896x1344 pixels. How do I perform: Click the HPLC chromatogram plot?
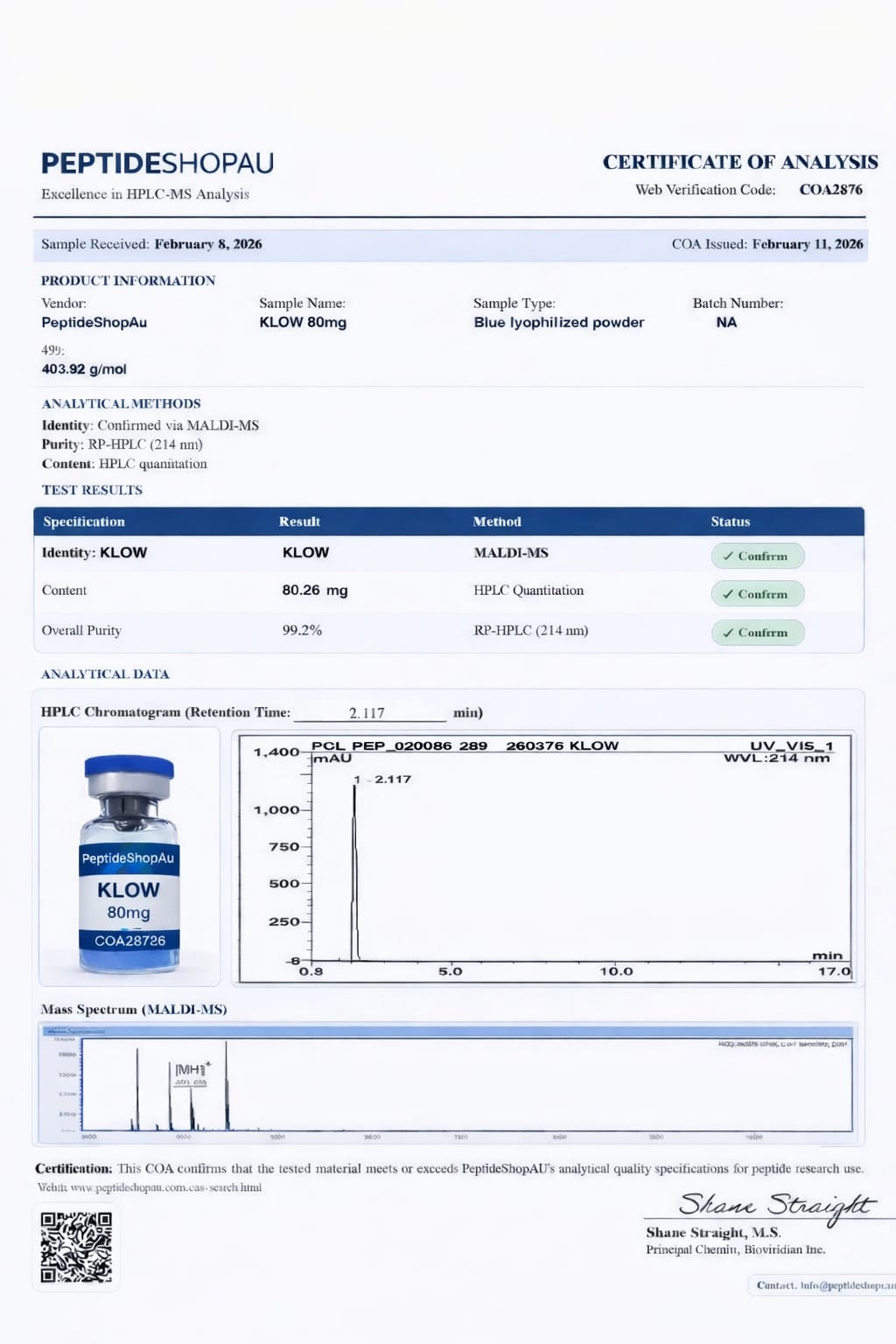pos(544,858)
